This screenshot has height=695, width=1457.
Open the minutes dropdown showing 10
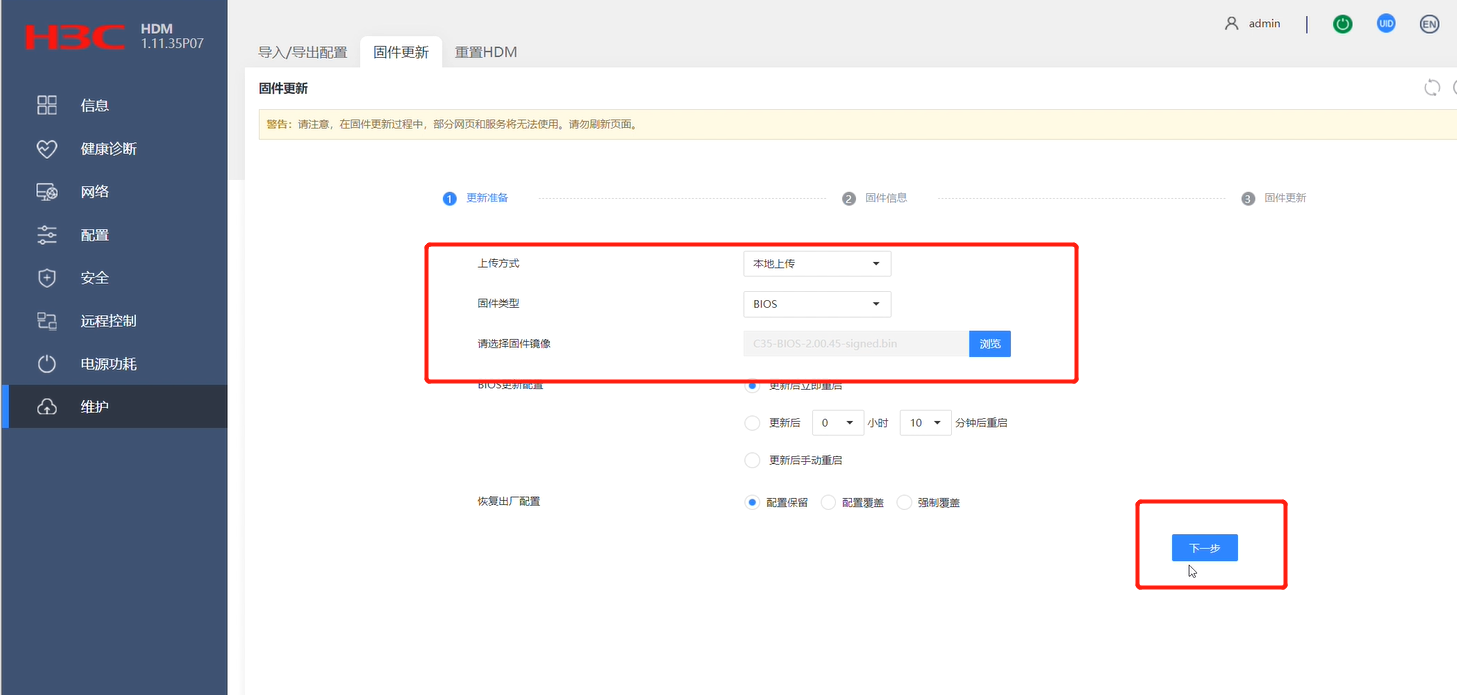pyautogui.click(x=925, y=422)
